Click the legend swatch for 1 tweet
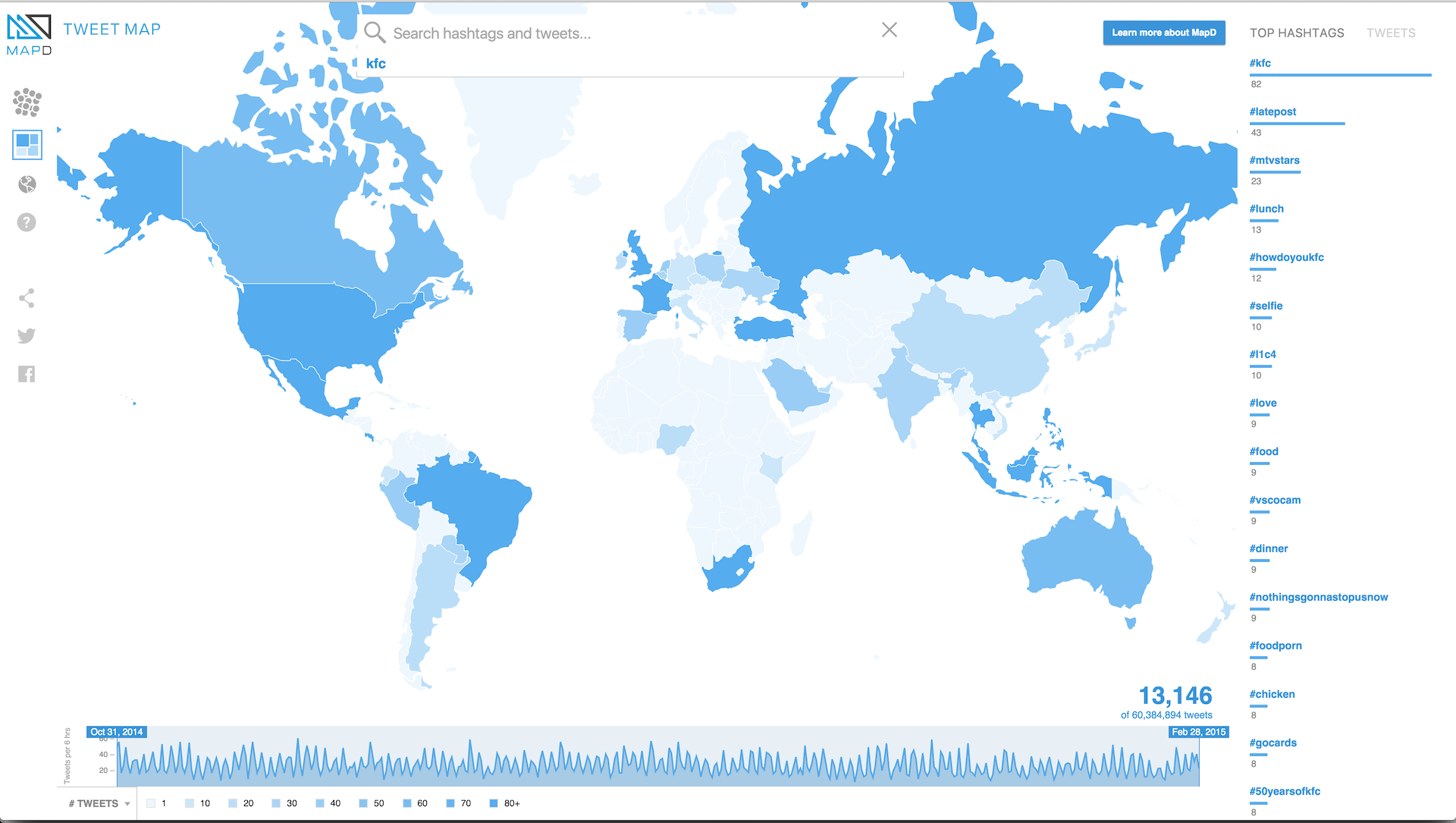This screenshot has width=1456, height=823. click(x=151, y=803)
